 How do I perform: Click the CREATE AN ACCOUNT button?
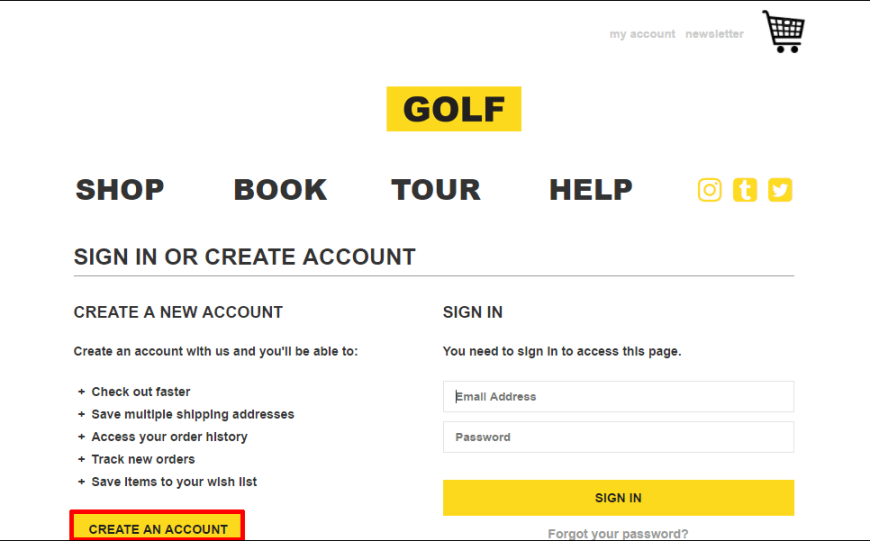[158, 527]
